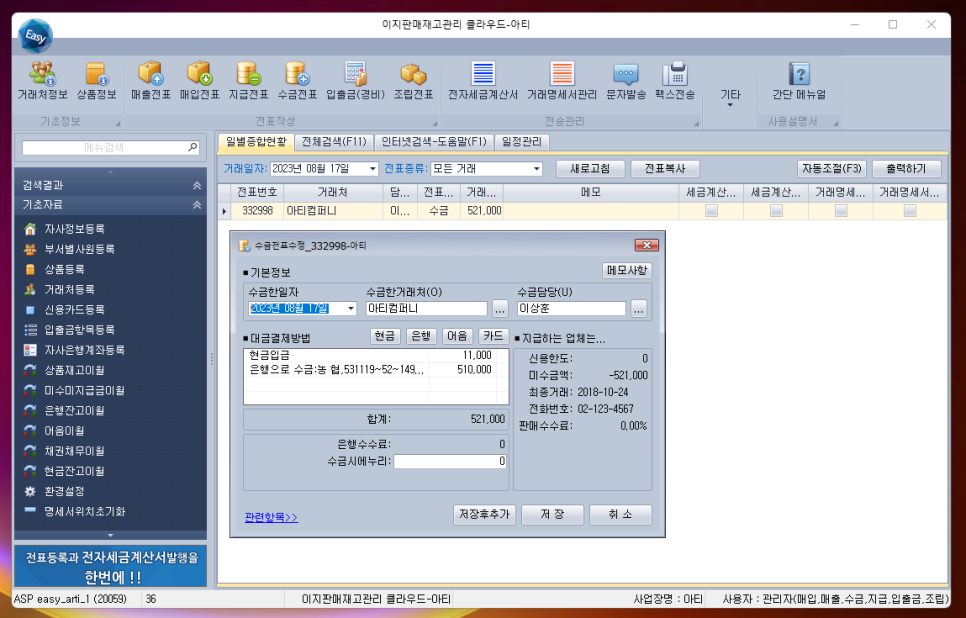Viewport: 966px width, 618px height.
Task: Open 간단 메뉴얼 help icon
Action: tap(799, 81)
